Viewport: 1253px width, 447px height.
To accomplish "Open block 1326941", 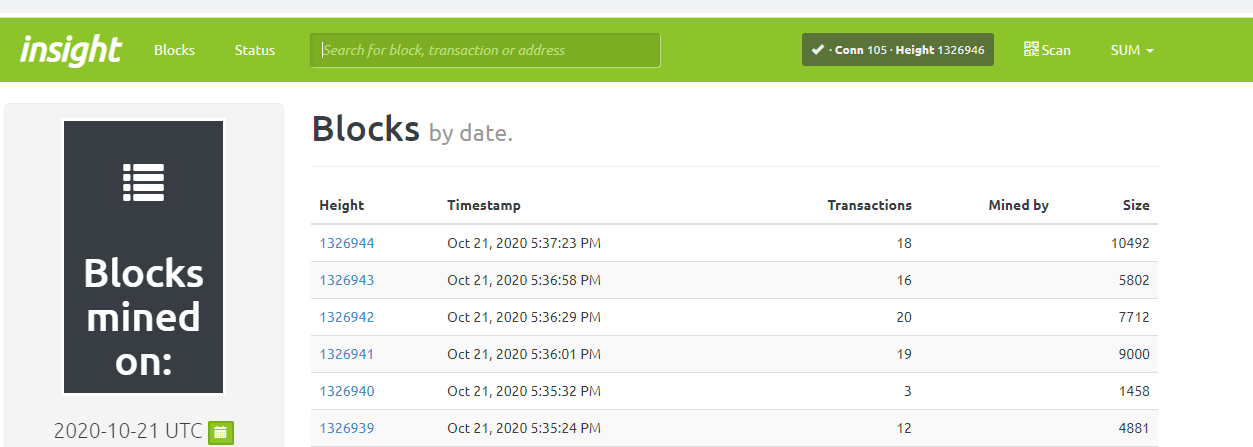I will pyautogui.click(x=347, y=354).
